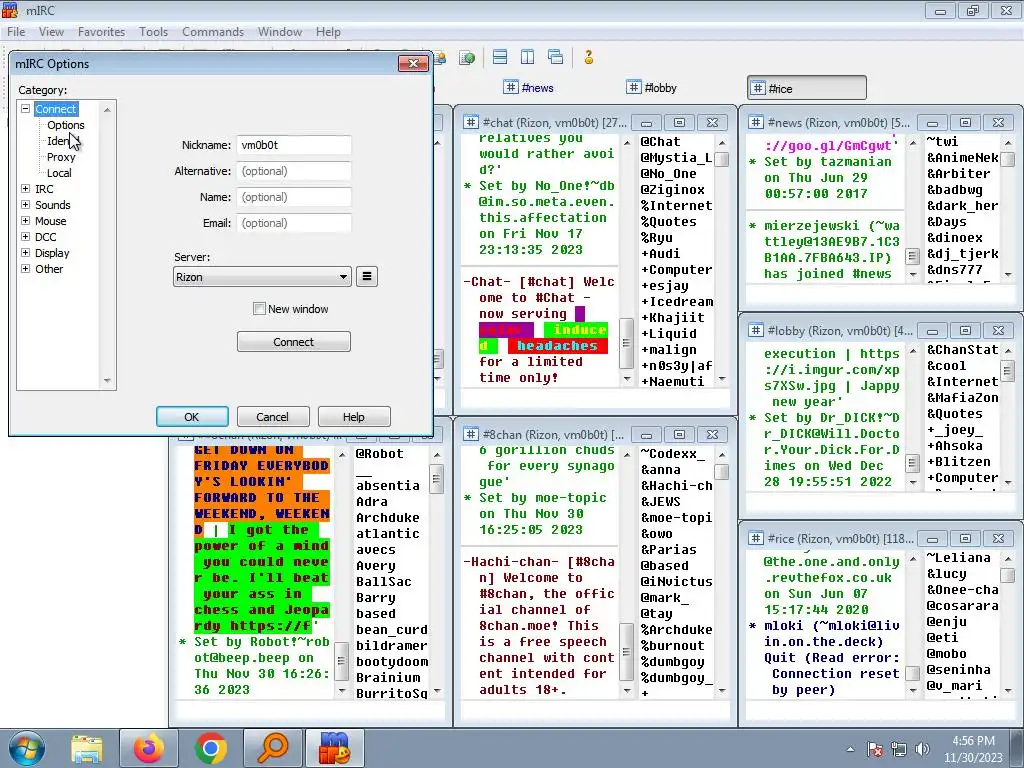1024x768 pixels.
Task: Expand the Sounds category
Action: coord(25,204)
